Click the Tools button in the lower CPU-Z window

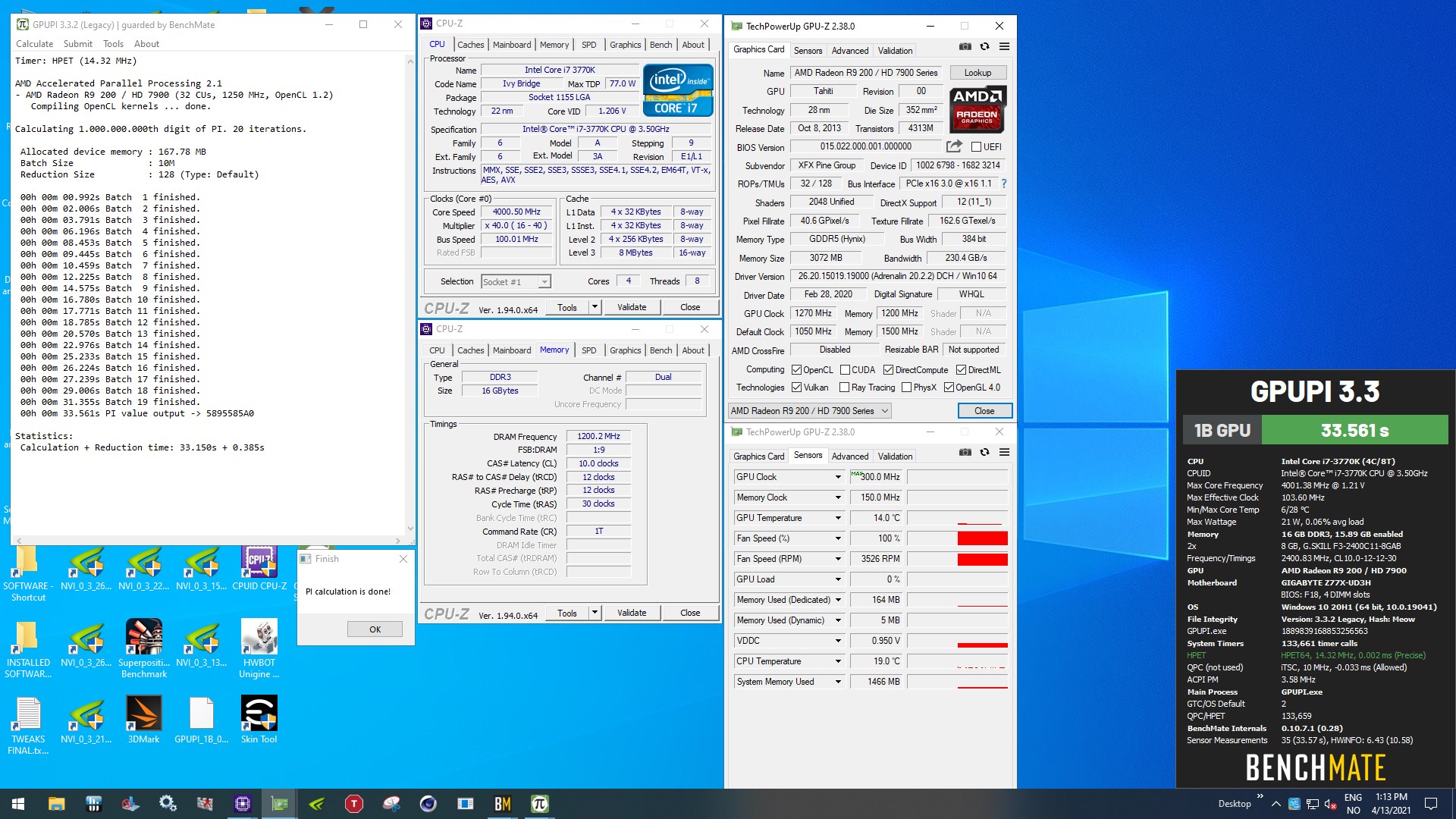coord(567,613)
